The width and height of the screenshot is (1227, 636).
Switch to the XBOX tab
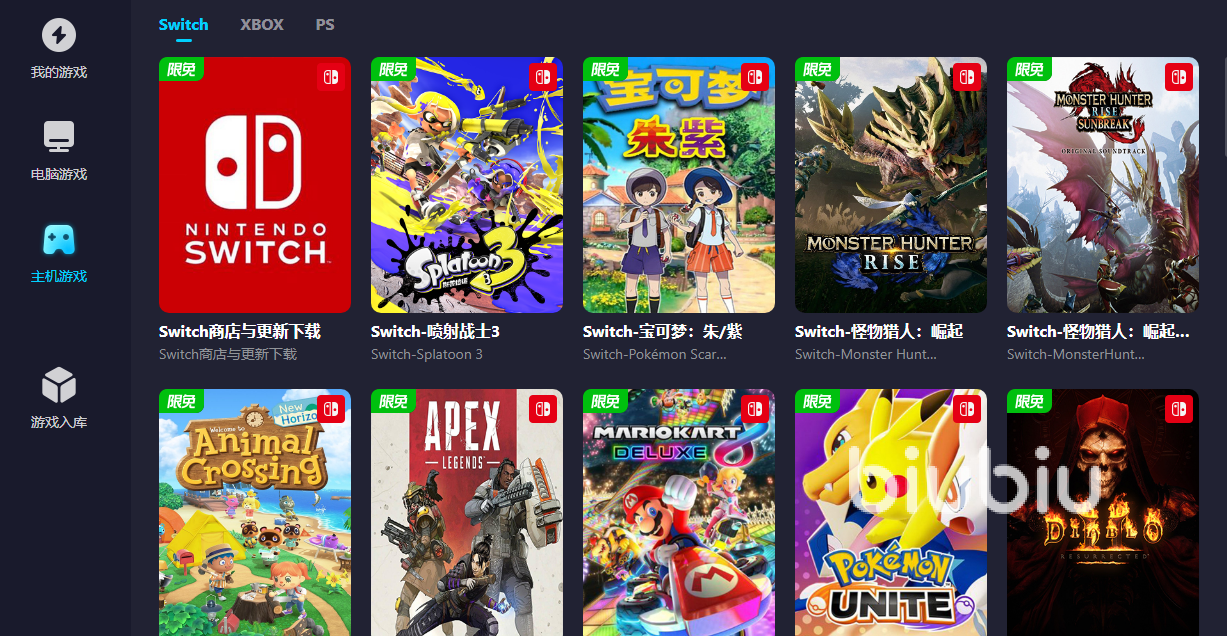pyautogui.click(x=262, y=24)
